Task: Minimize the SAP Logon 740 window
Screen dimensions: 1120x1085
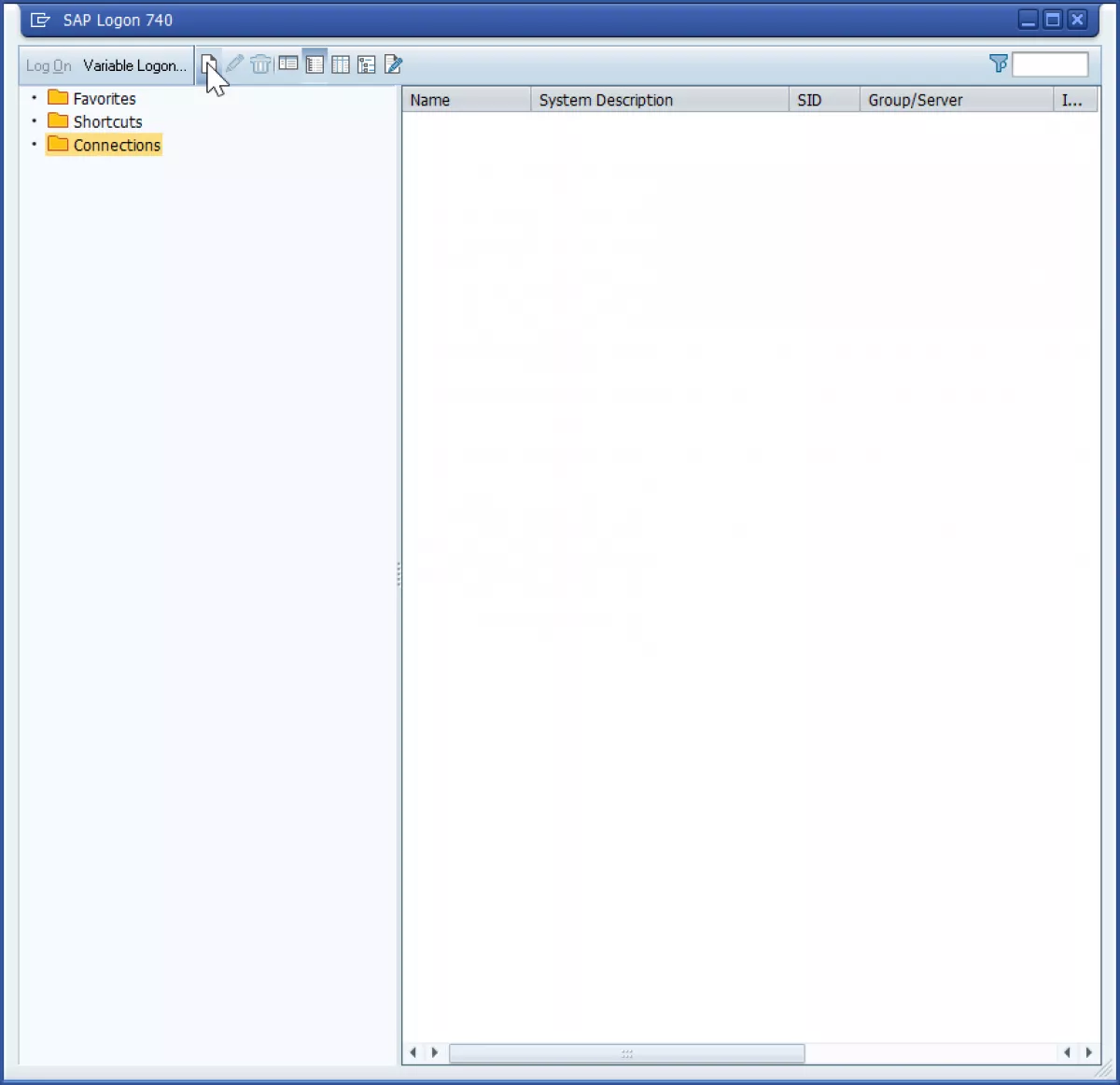Action: point(1029,20)
